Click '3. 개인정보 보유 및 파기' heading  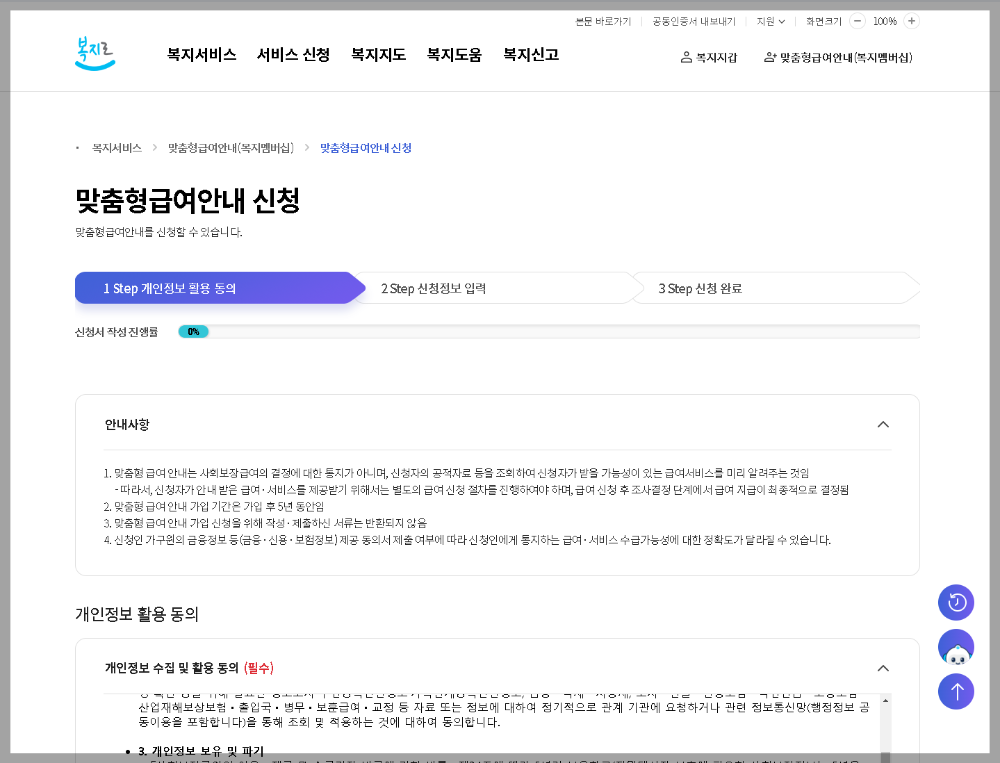tap(201, 751)
